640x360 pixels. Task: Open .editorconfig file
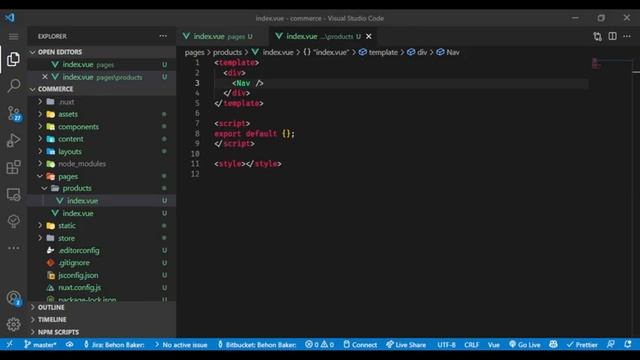(x=78, y=251)
